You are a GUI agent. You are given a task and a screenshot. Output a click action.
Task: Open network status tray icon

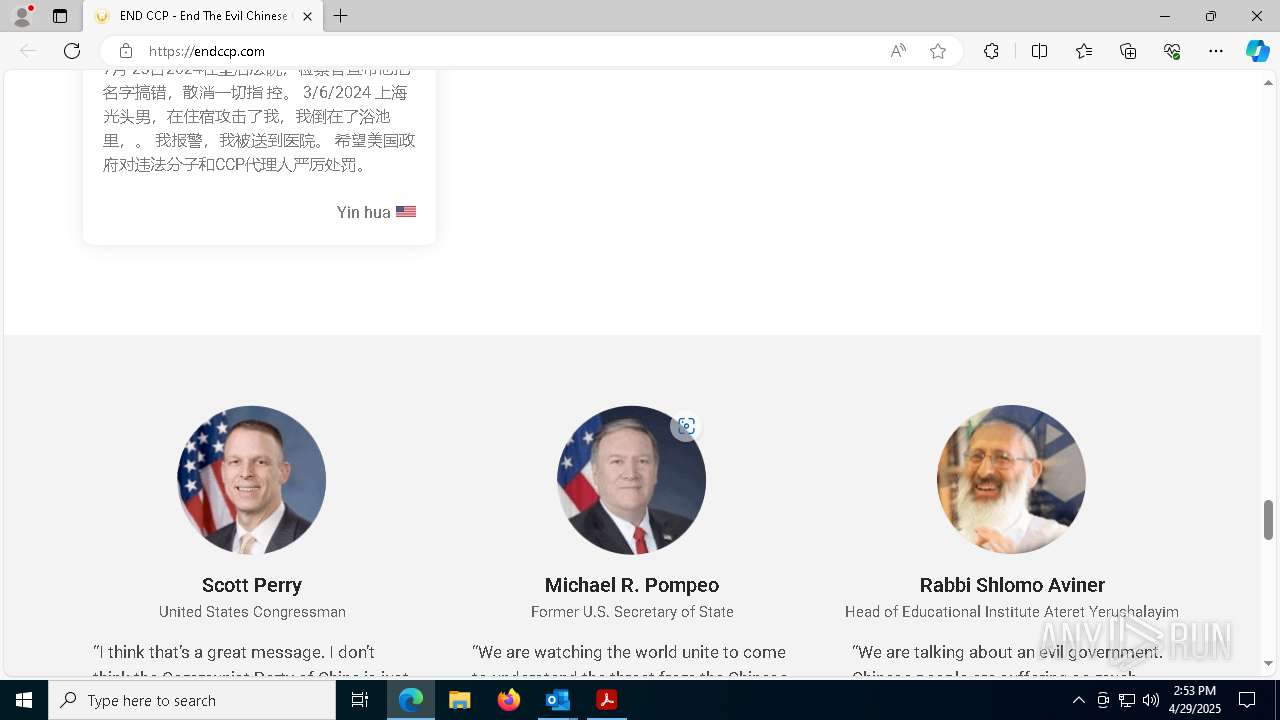pos(1127,700)
